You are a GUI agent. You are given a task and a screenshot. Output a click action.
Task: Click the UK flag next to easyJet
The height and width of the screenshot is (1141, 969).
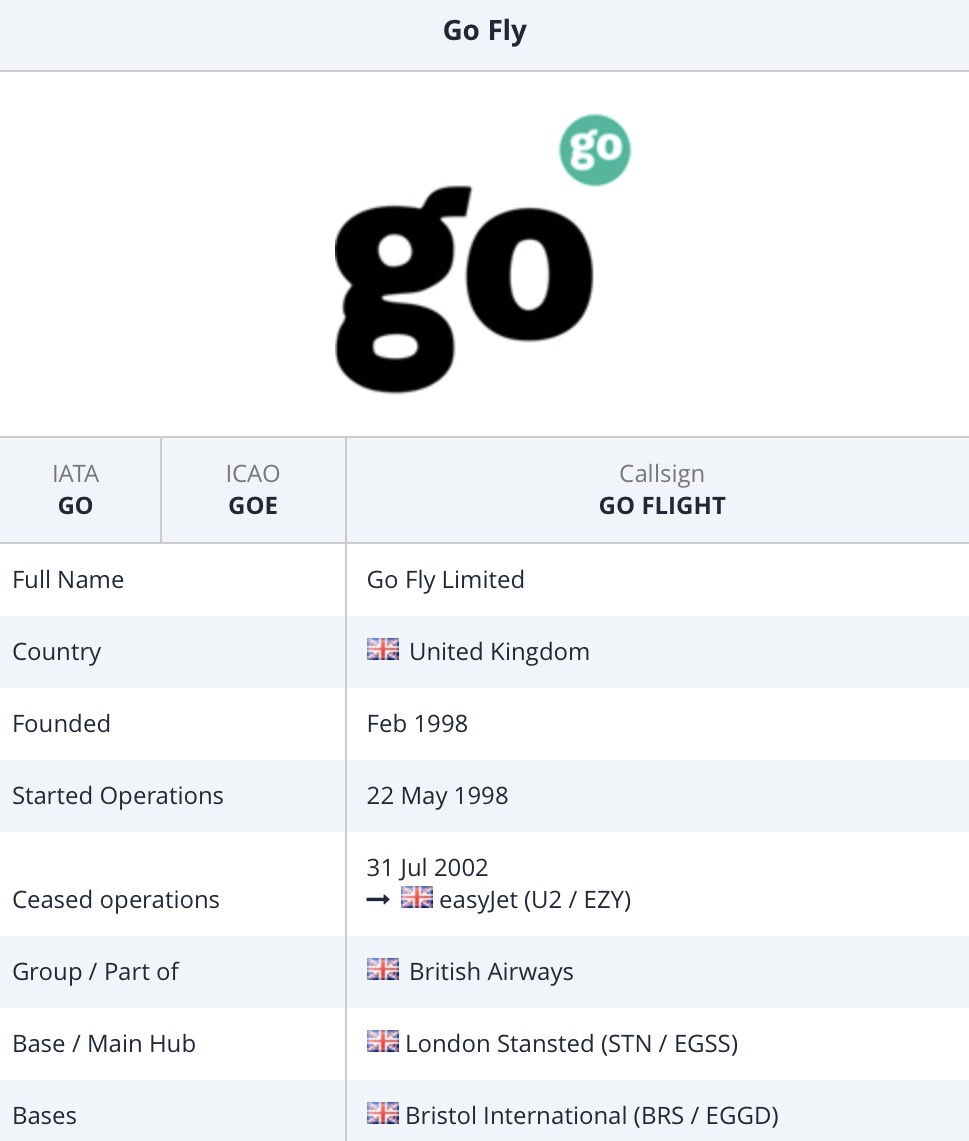[x=417, y=899]
